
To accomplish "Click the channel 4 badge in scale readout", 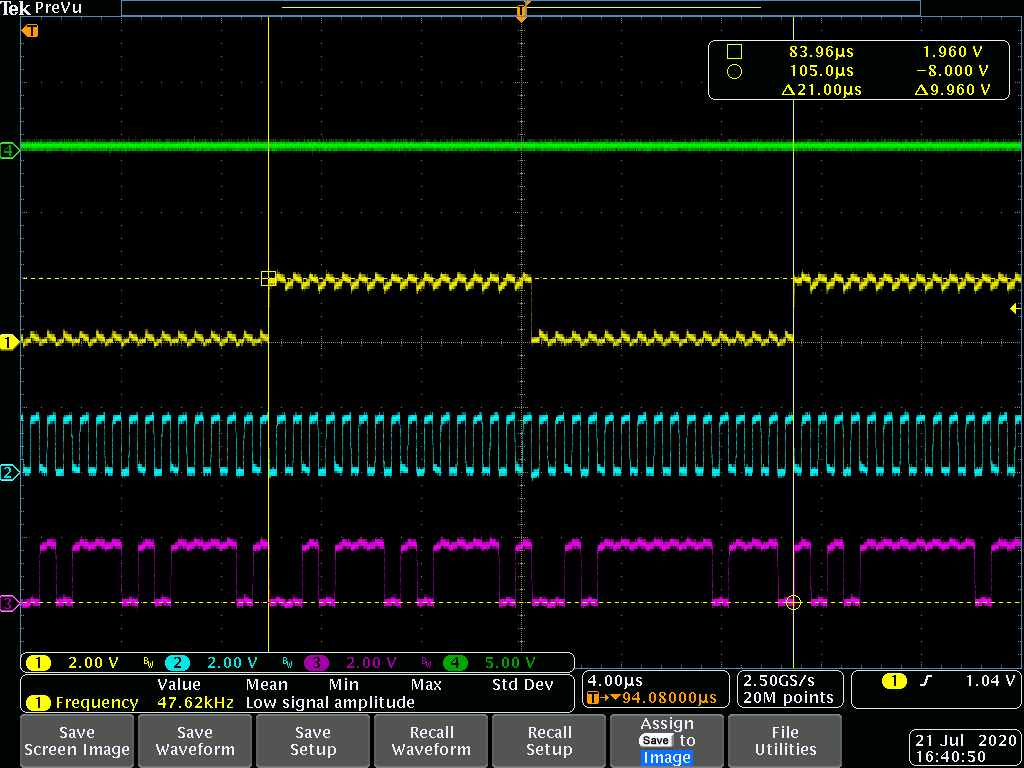I will click(455, 664).
